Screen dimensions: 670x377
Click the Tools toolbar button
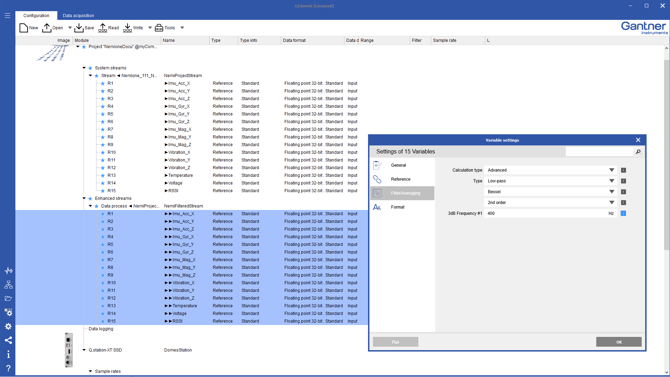[165, 28]
